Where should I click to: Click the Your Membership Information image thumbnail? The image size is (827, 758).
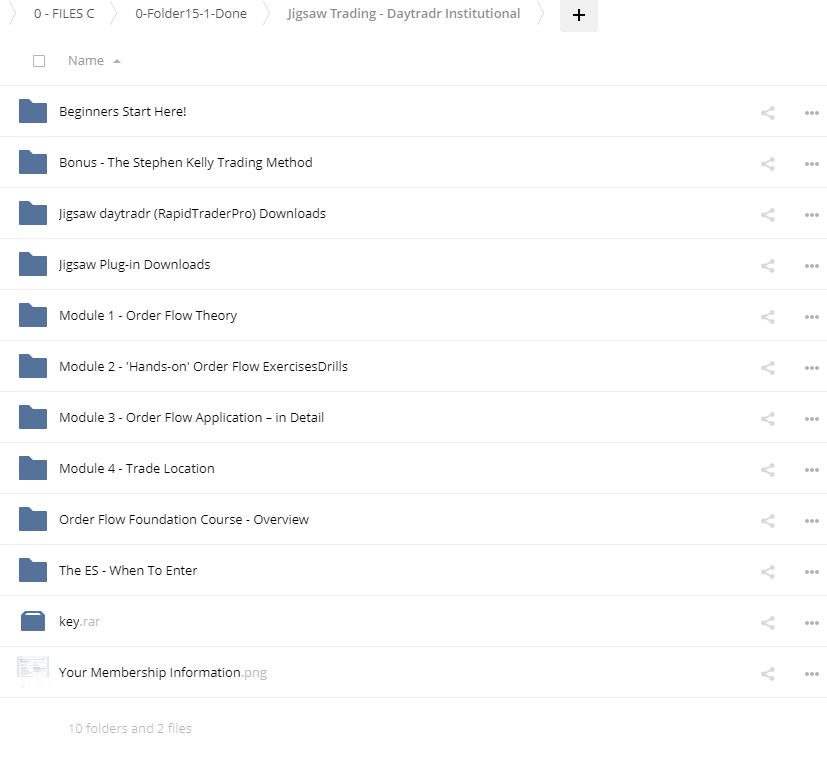pyautogui.click(x=33, y=671)
